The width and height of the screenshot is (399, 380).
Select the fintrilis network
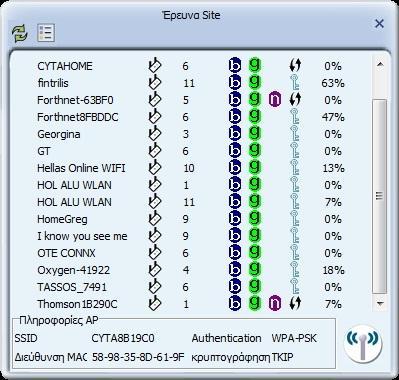190,83
